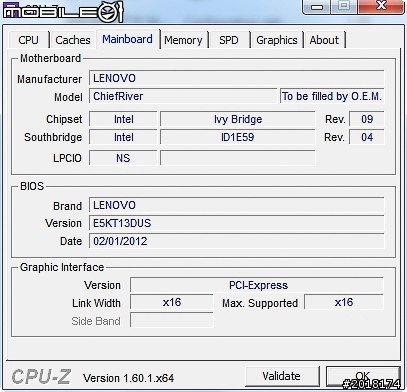This screenshot has width=407, height=392.
Task: Click the CPU-Z logo text
Action: tap(41, 377)
